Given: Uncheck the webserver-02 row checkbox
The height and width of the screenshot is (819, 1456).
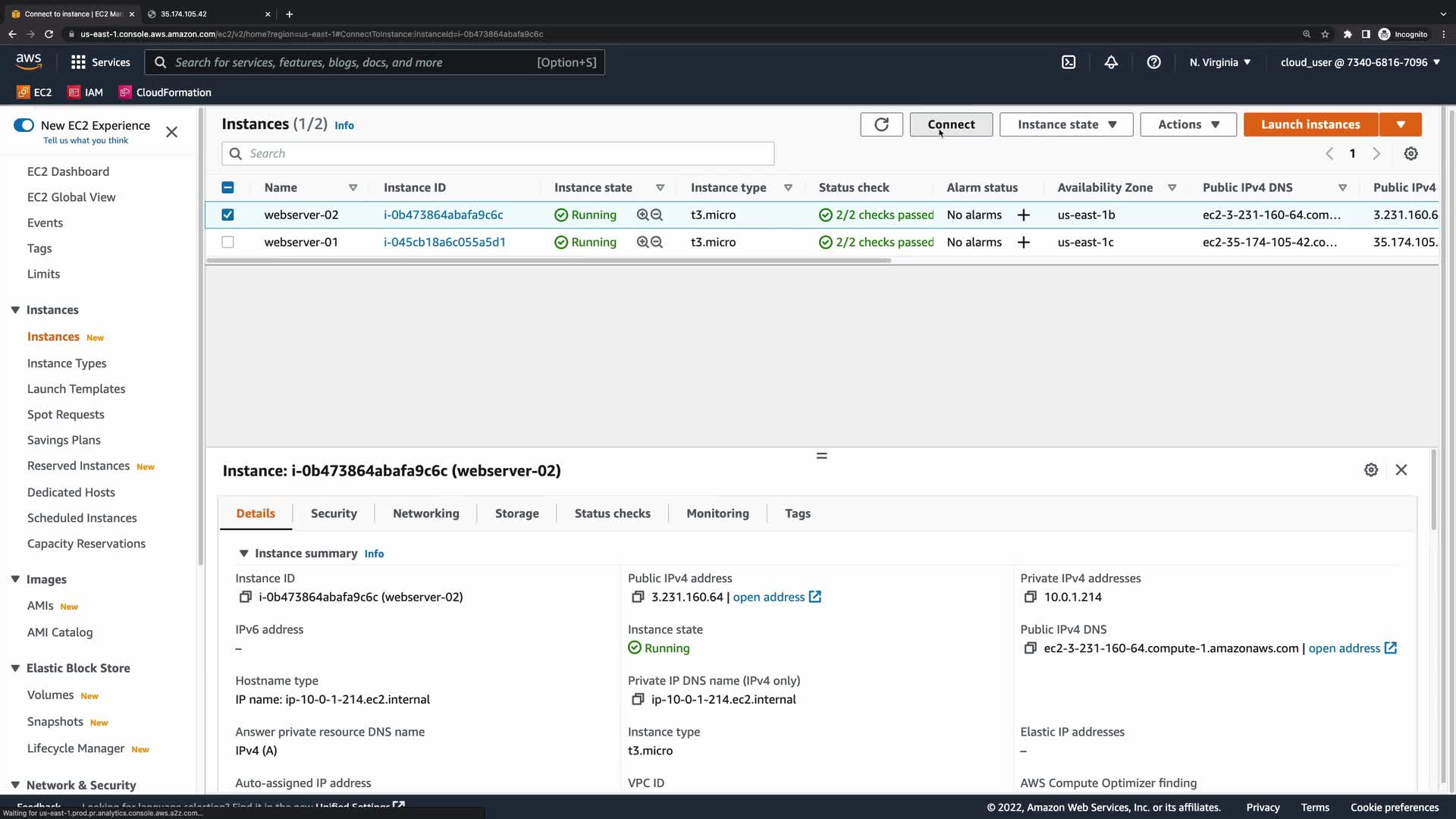Looking at the screenshot, I should coord(227,215).
